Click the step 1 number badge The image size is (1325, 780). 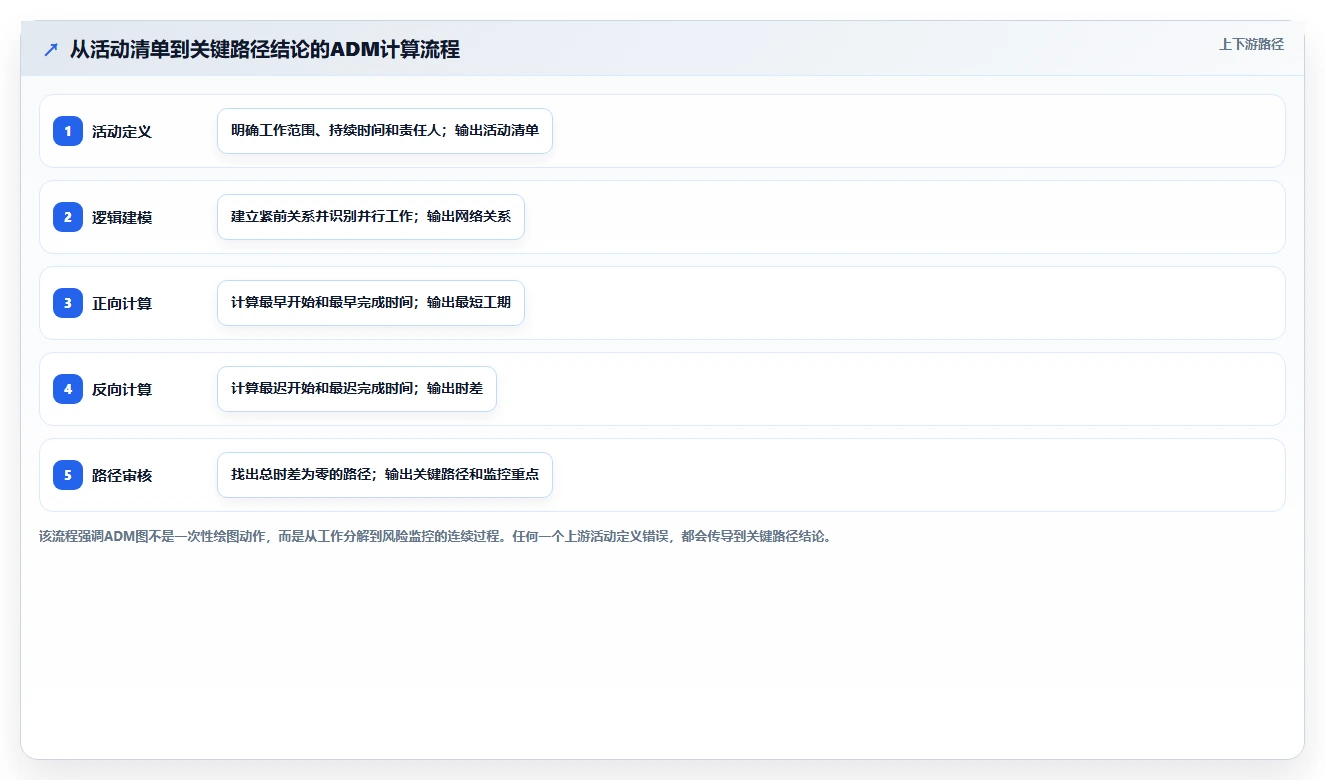tap(68, 131)
